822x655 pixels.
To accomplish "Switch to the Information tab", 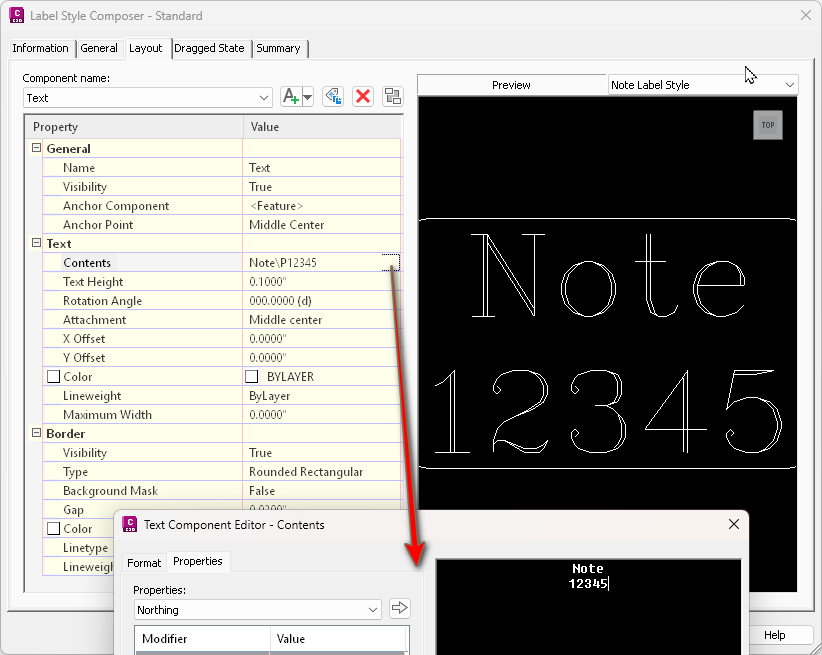I will pyautogui.click(x=40, y=48).
